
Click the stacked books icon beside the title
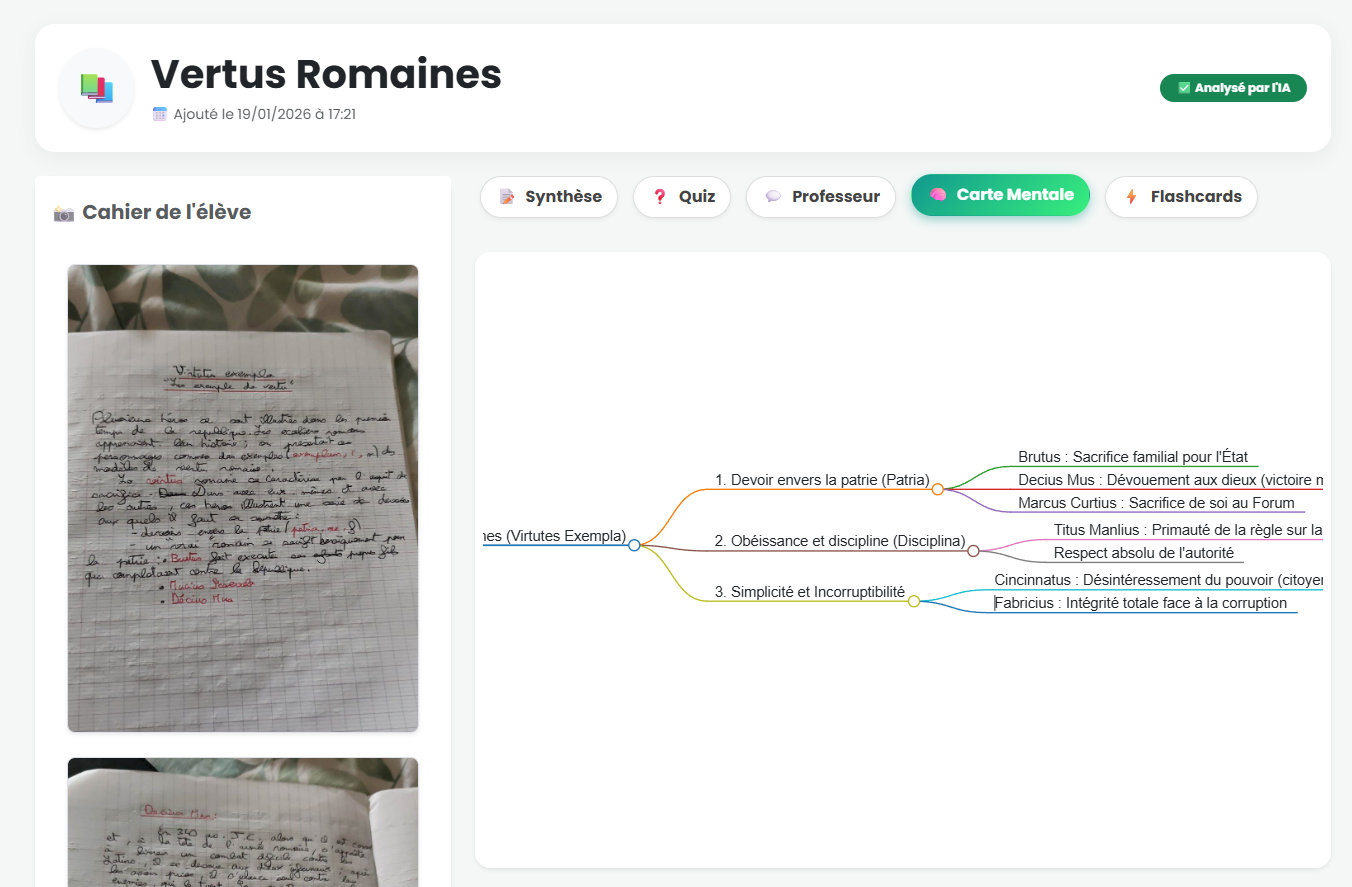[x=96, y=88]
